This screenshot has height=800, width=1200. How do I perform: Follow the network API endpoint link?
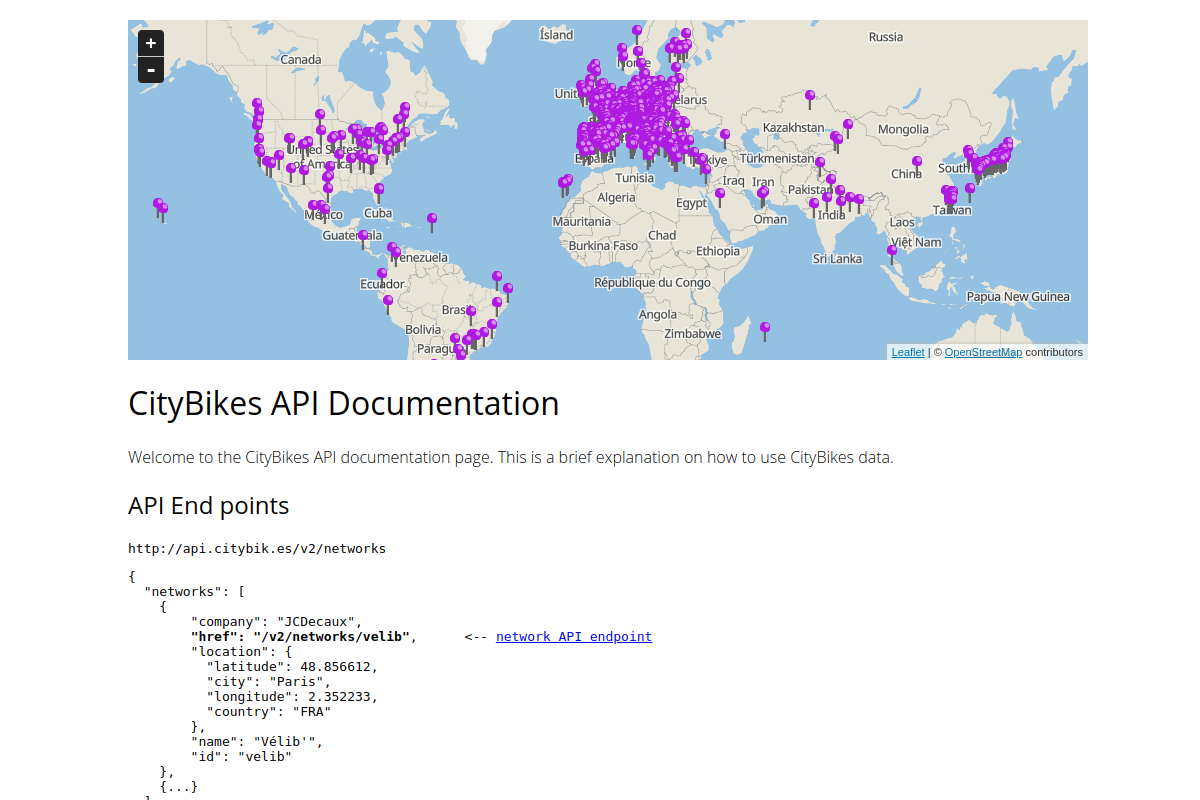(x=574, y=636)
